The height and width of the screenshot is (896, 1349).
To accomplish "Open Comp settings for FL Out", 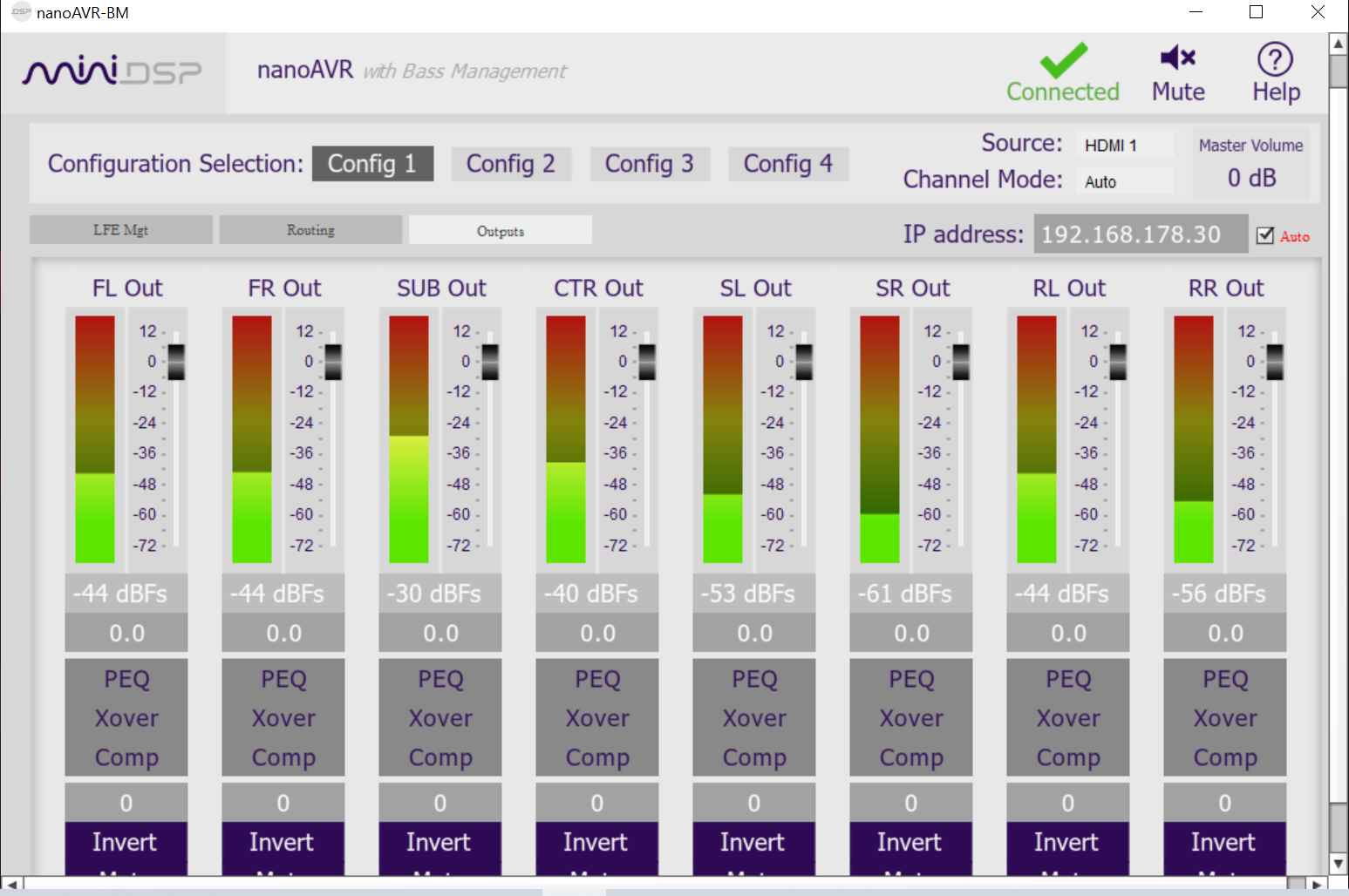I will tap(126, 757).
